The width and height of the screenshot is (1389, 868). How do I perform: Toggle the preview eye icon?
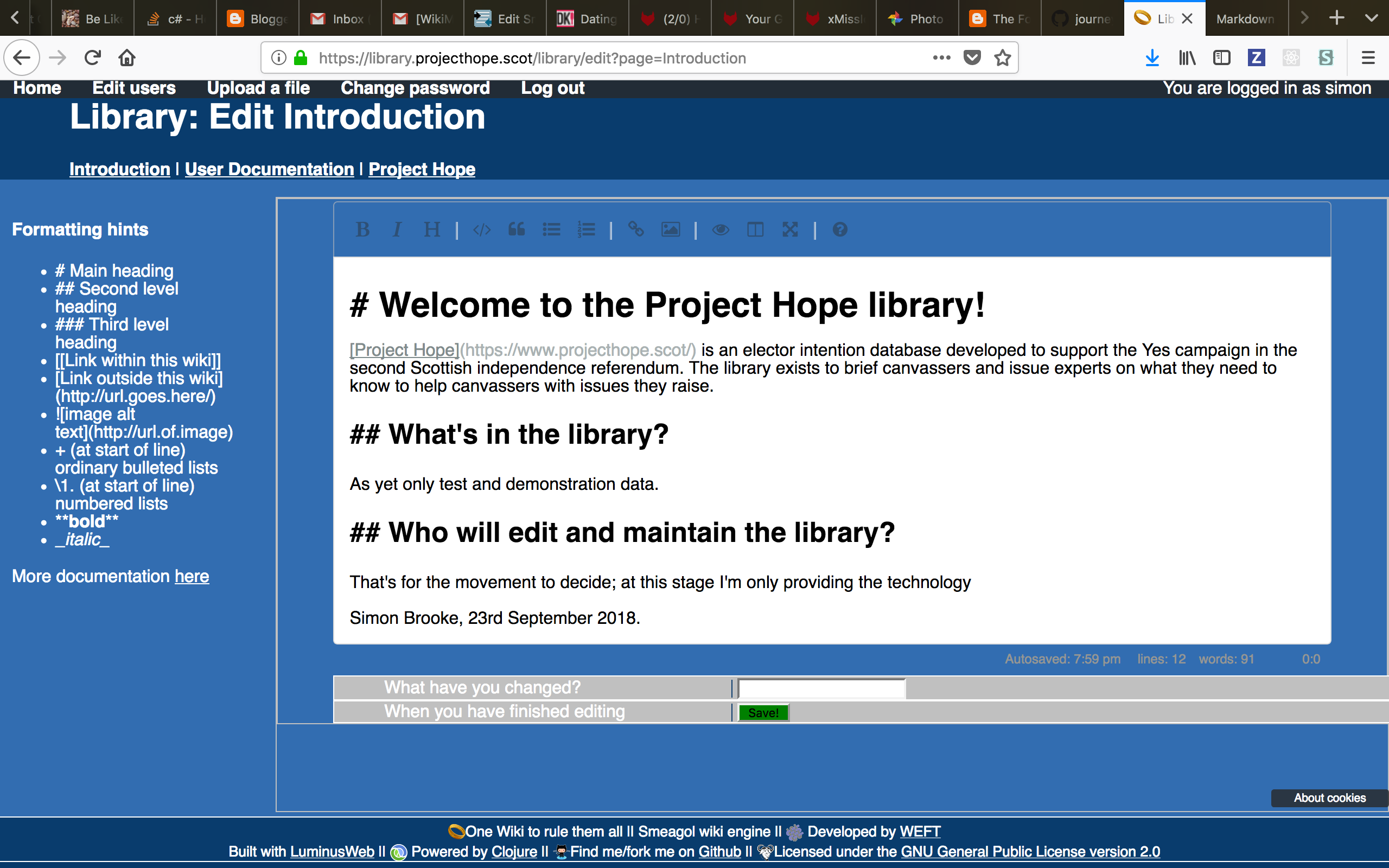tap(721, 229)
